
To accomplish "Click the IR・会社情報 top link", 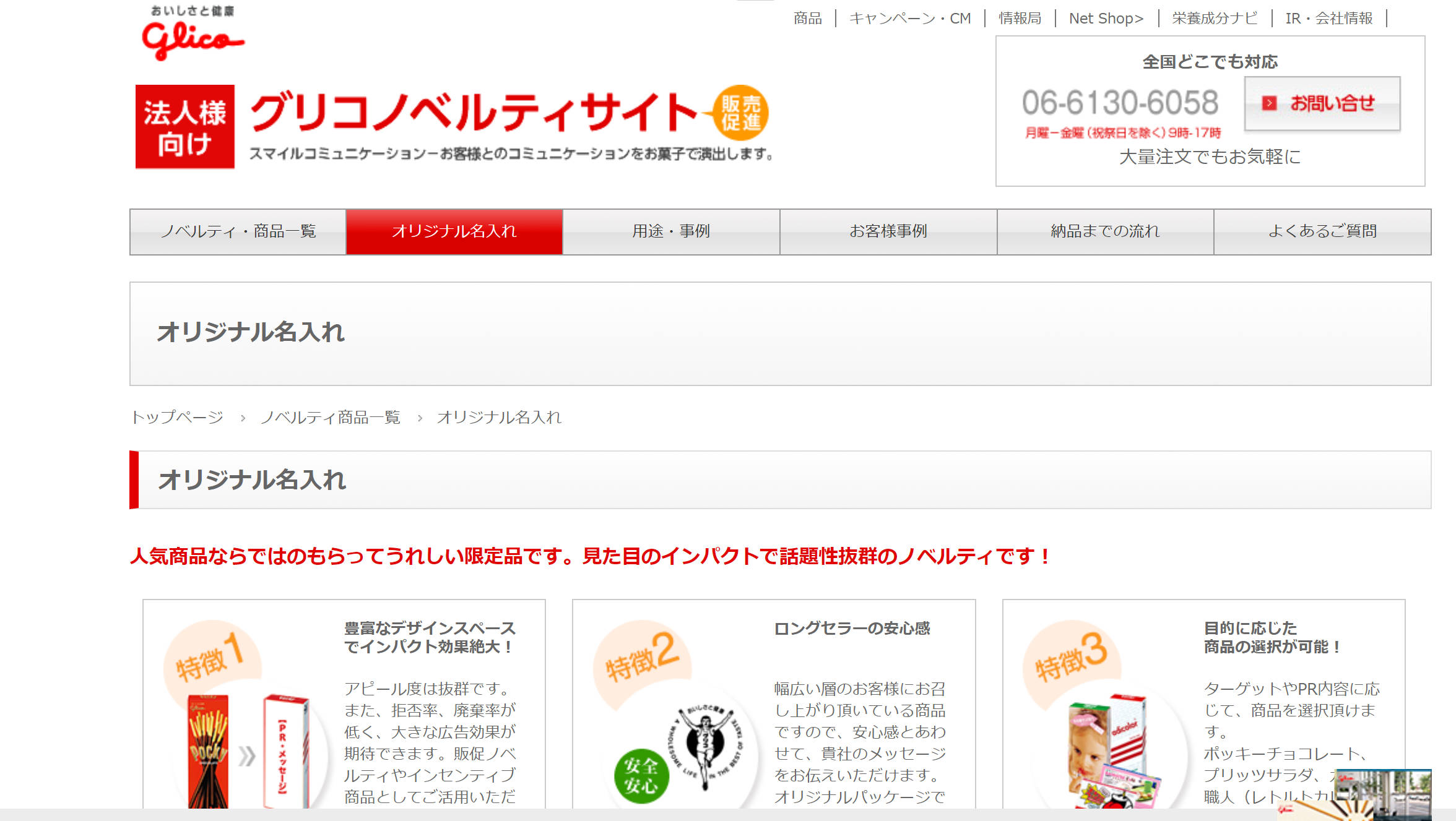I will 1329,19.
